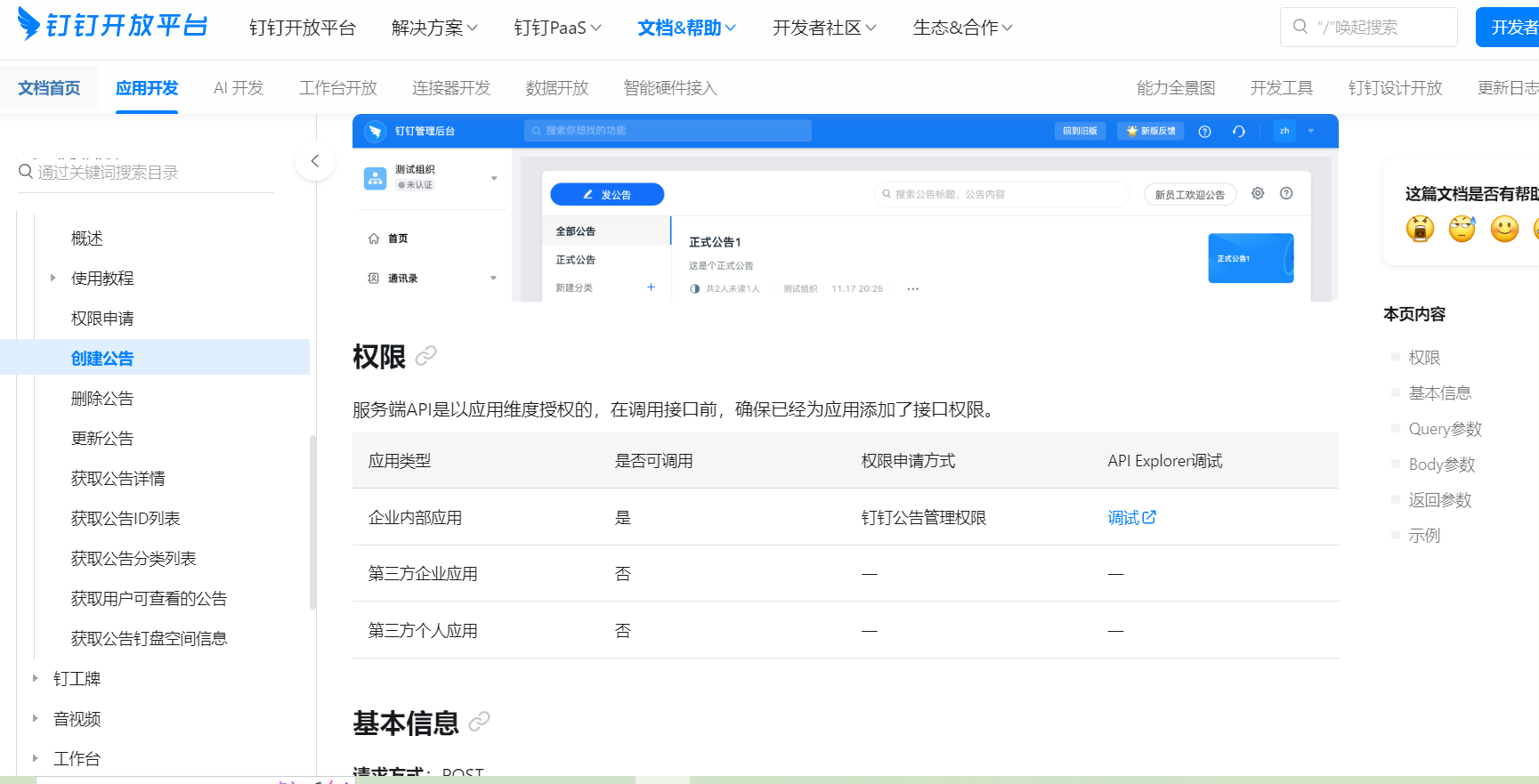
Task: Click the 钉钉公告管理权限 table cell
Action: (x=924, y=517)
